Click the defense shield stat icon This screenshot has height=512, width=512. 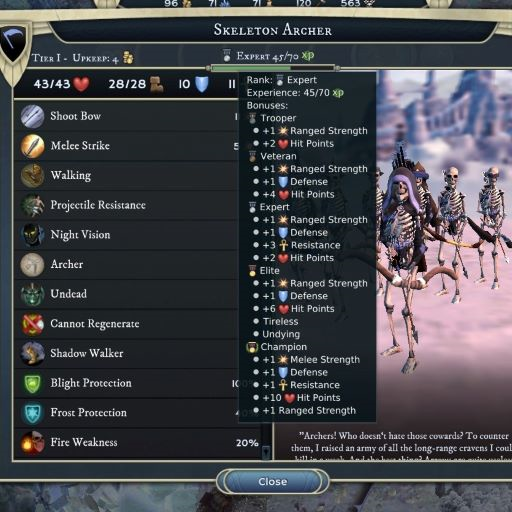click(x=201, y=84)
